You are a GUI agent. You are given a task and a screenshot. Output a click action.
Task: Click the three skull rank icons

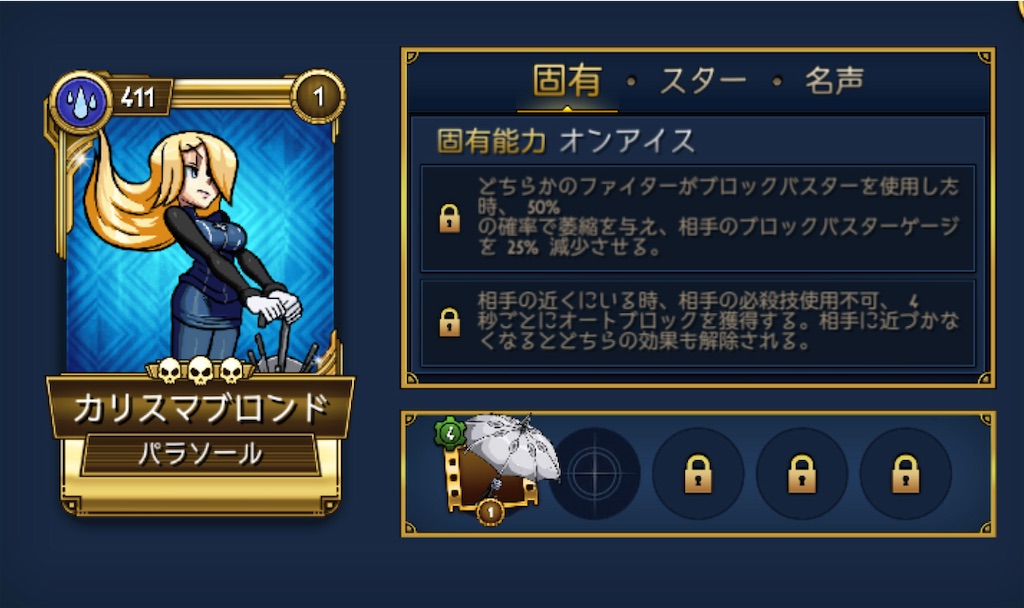point(200,370)
